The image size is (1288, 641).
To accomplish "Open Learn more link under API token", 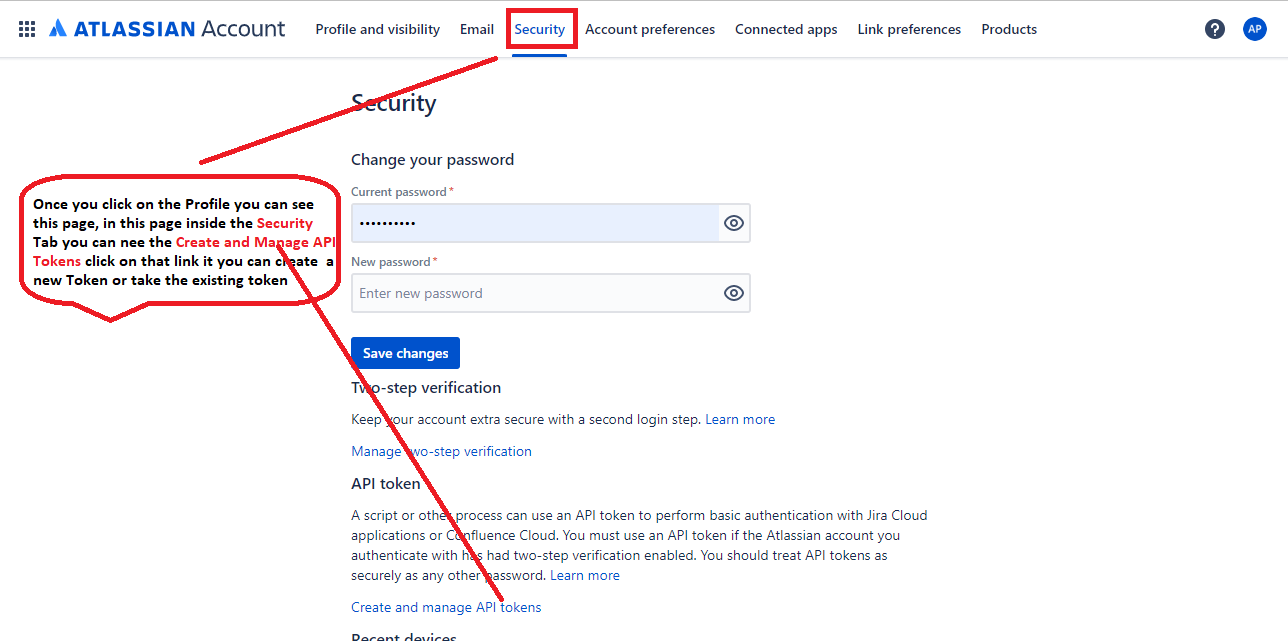I will coord(585,575).
